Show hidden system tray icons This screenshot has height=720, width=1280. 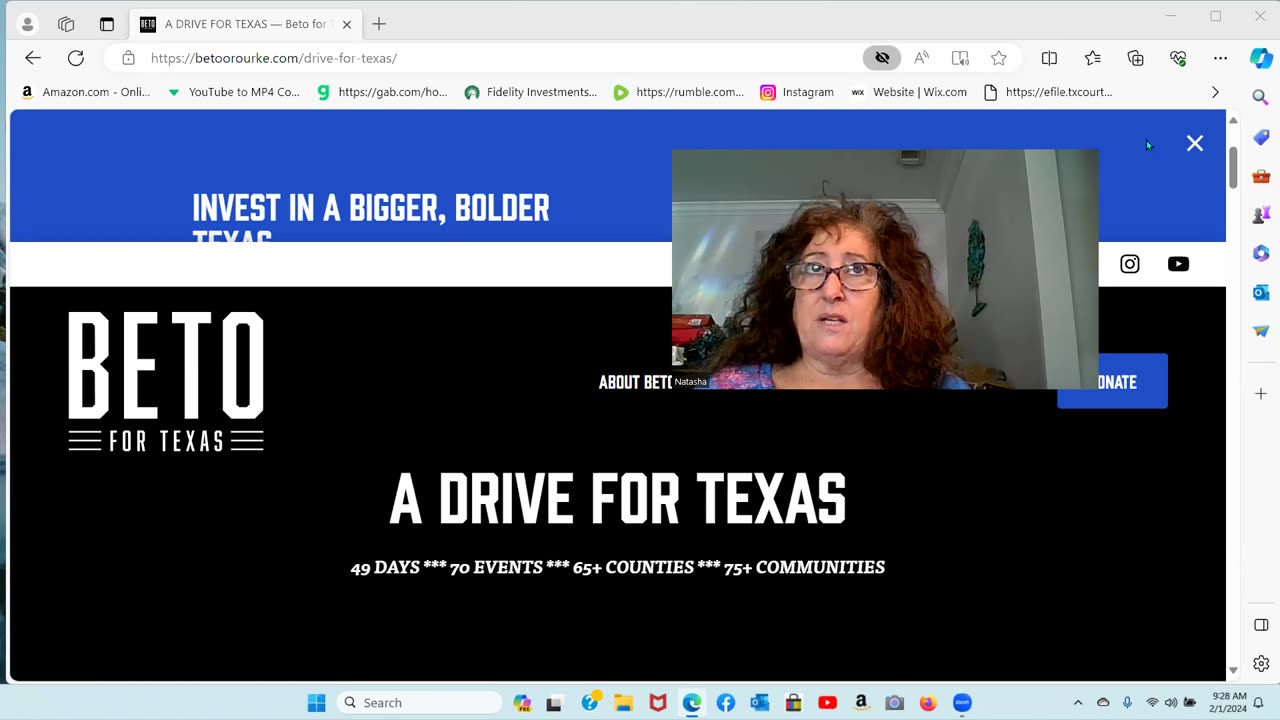(1077, 703)
